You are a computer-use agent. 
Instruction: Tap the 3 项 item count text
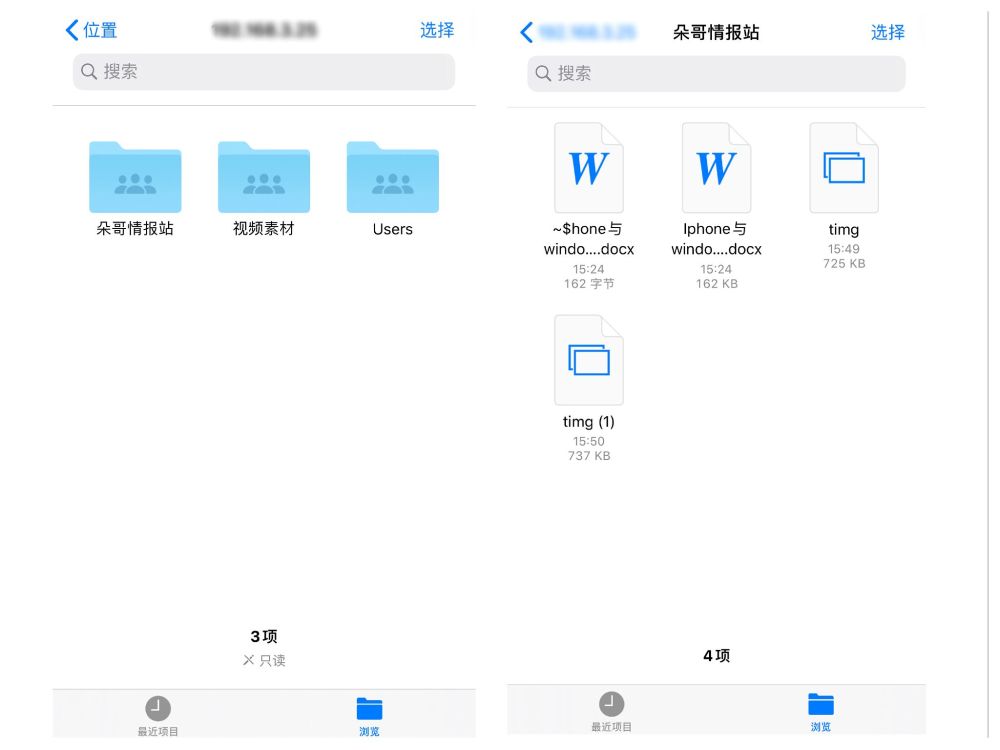click(264, 636)
